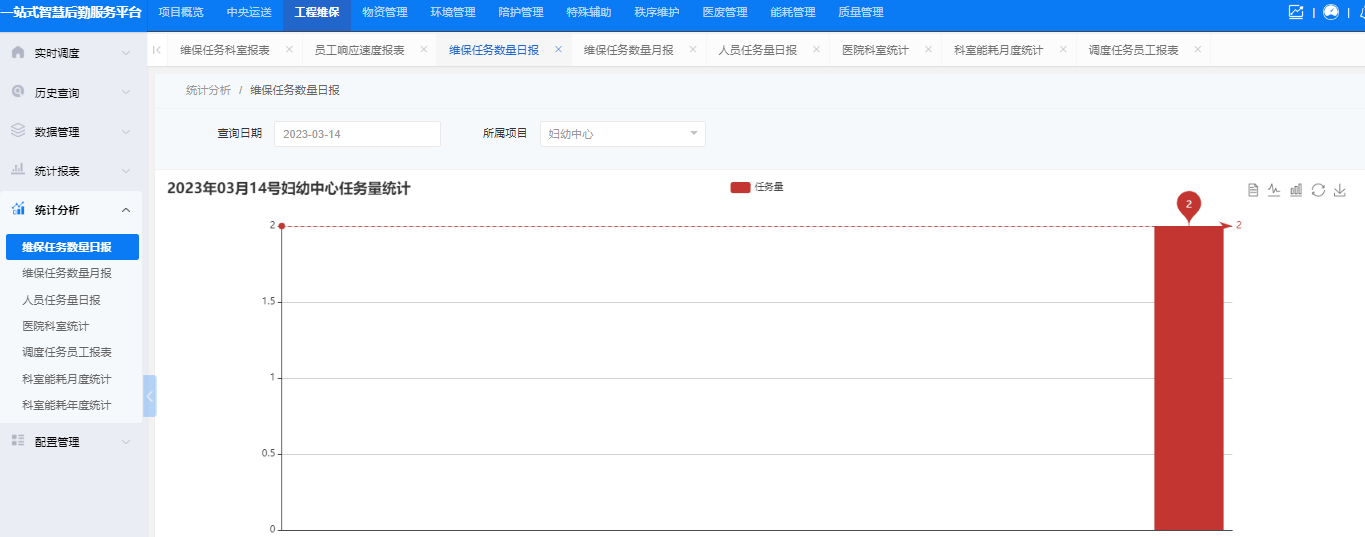Image resolution: width=1365 pixels, height=537 pixels.
Task: Open 能耗管理 in the top menu
Action: tap(793, 12)
